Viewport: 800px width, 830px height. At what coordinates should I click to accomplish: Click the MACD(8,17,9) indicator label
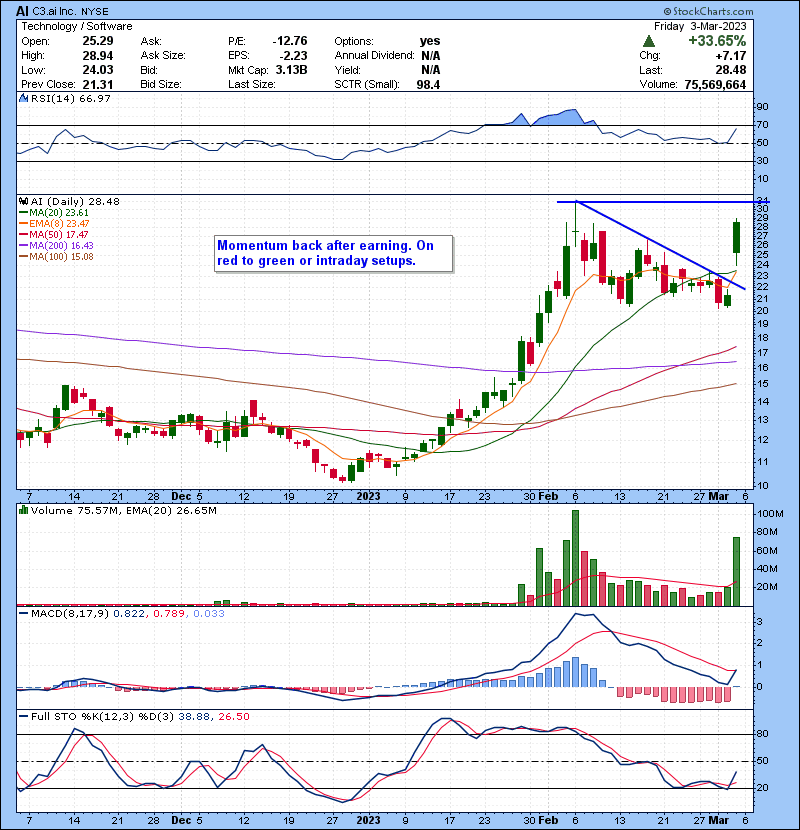70,613
